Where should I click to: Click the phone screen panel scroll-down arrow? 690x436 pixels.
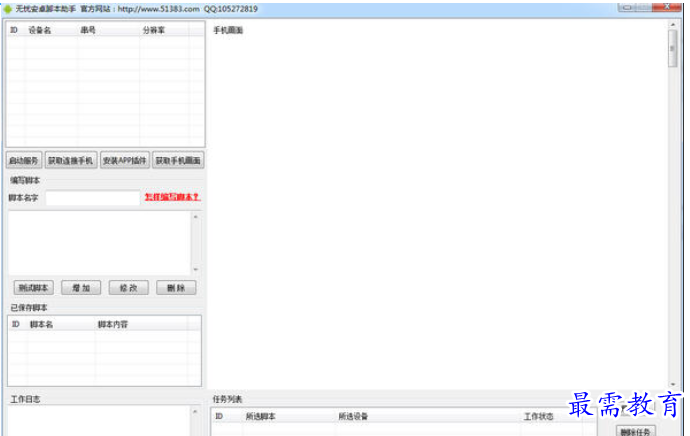pyautogui.click(x=673, y=384)
